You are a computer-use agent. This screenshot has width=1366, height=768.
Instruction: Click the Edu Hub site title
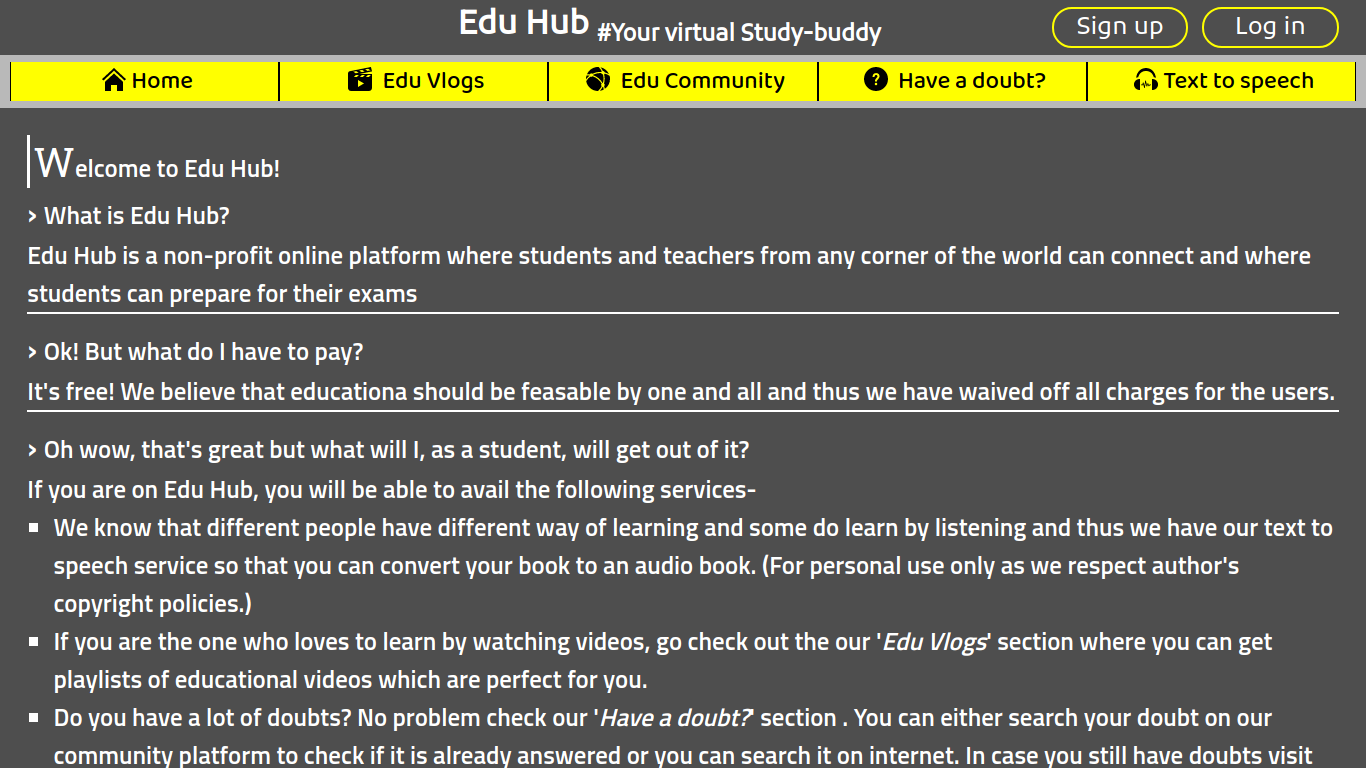523,22
